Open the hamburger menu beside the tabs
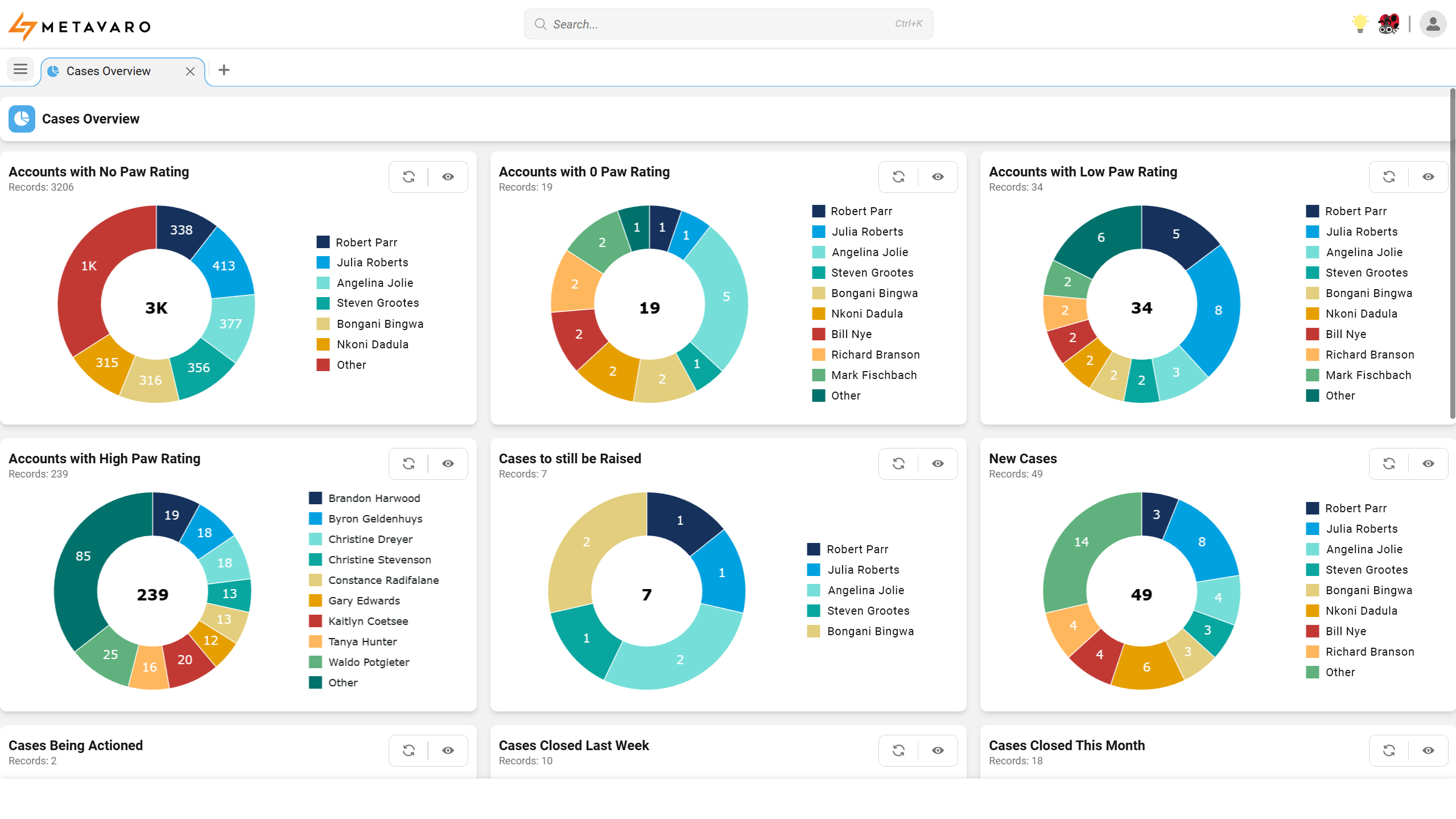 (x=20, y=69)
